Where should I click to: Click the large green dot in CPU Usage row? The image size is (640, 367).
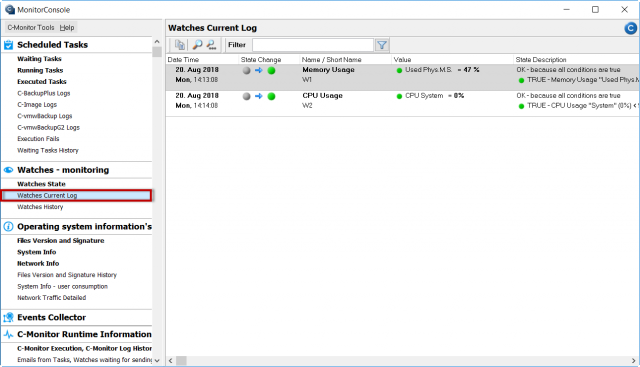[271, 96]
